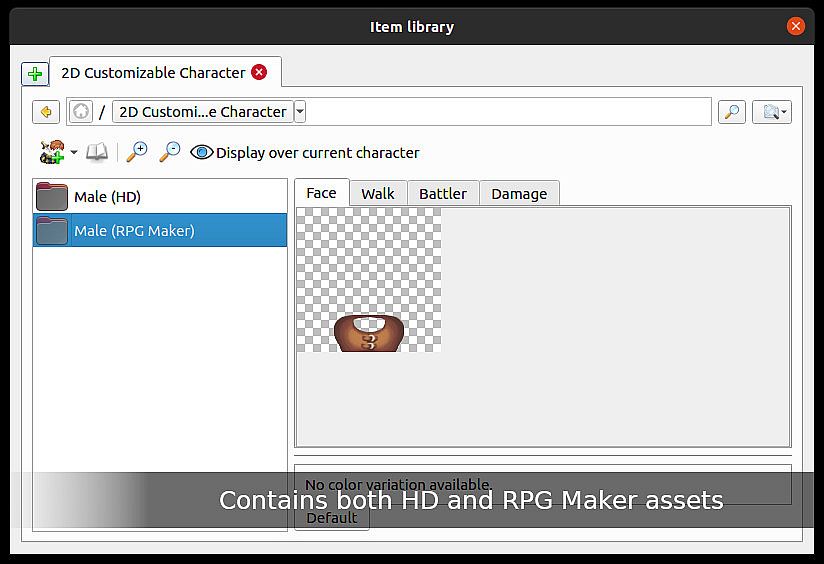The width and height of the screenshot is (824, 564).
Task: Open dropdown next to add character icon
Action: pos(74,152)
